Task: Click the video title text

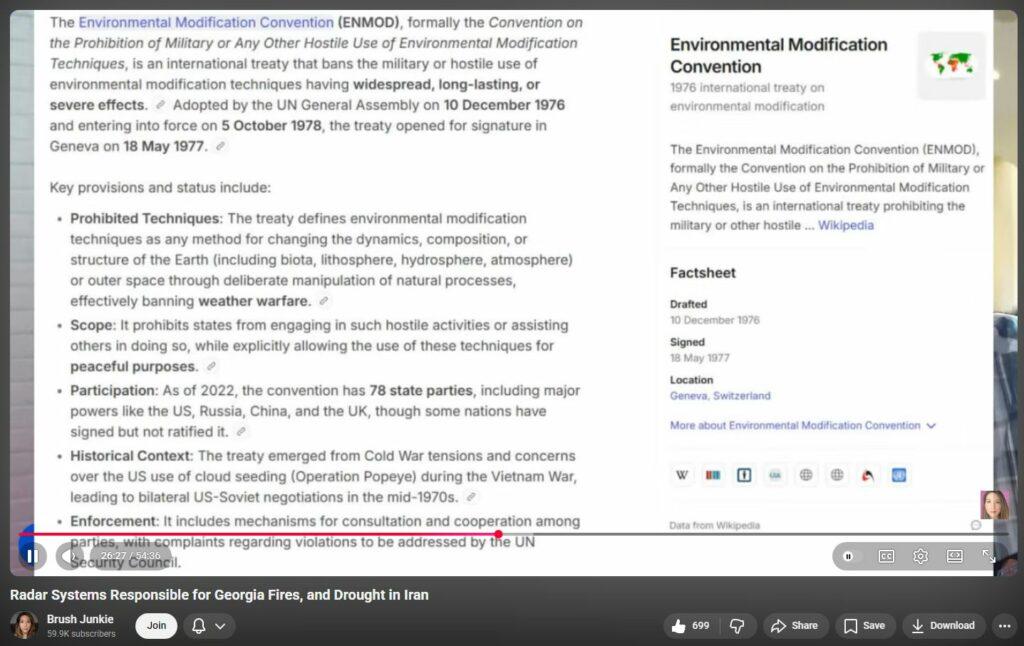Action: (219, 595)
